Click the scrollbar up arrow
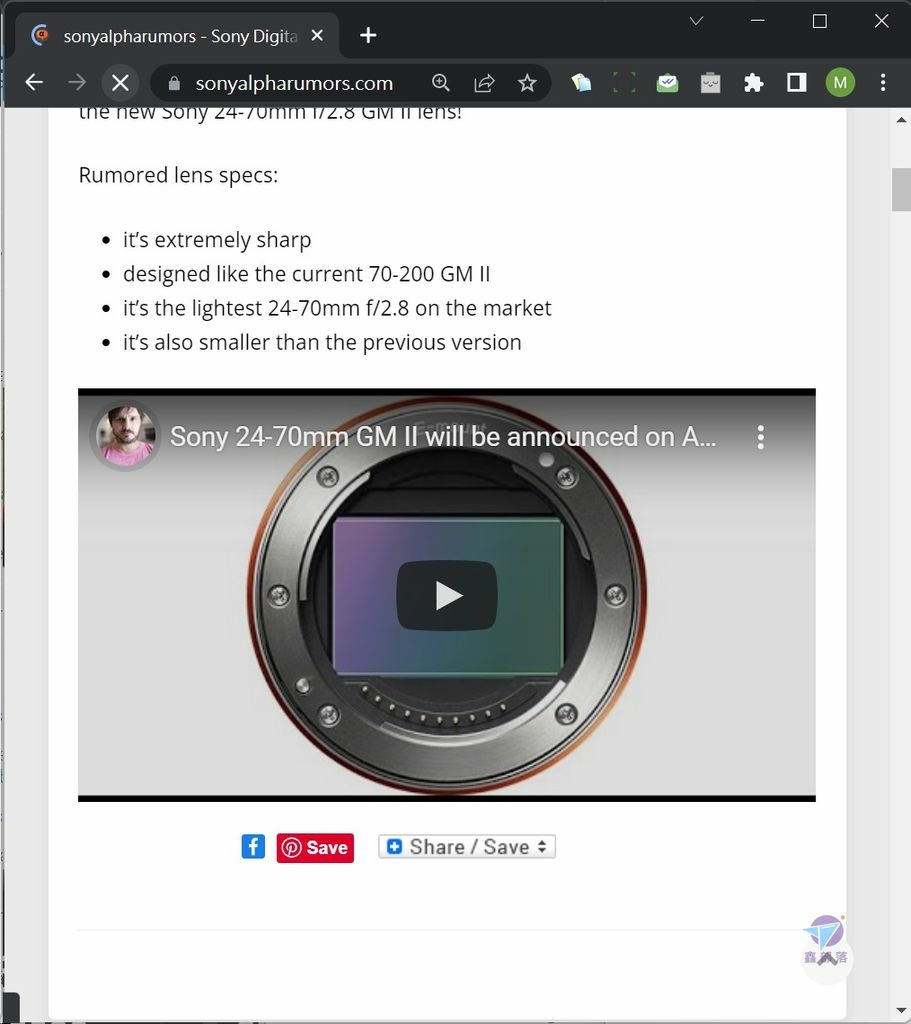Viewport: 911px width, 1024px height. pos(902,120)
